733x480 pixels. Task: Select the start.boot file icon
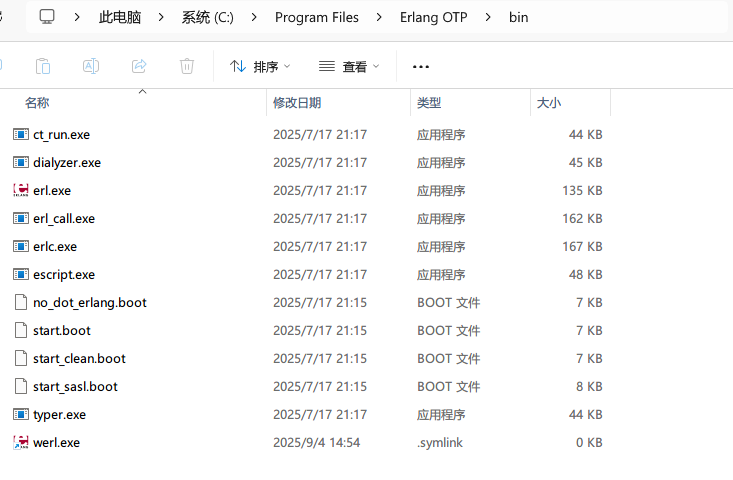pos(21,330)
